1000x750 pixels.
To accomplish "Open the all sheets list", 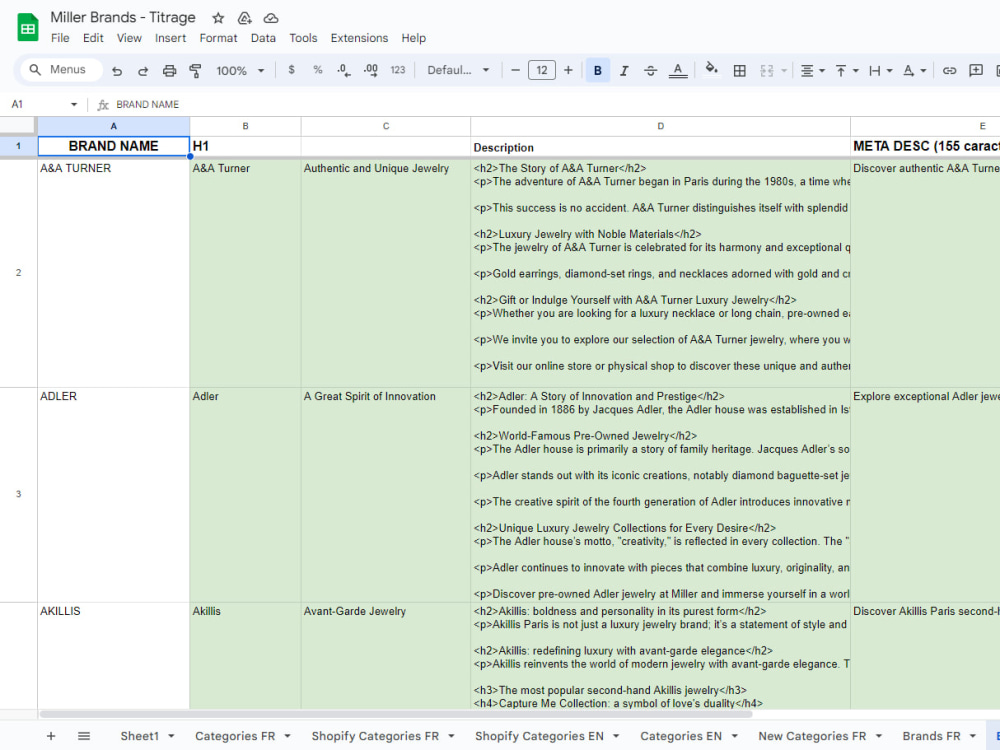I will pyautogui.click(x=84, y=736).
